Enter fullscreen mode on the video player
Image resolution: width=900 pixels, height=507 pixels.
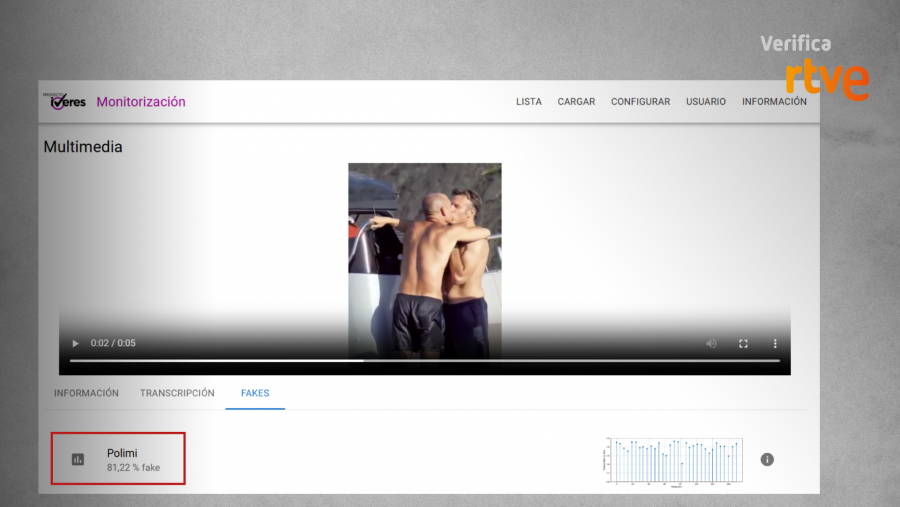(743, 343)
